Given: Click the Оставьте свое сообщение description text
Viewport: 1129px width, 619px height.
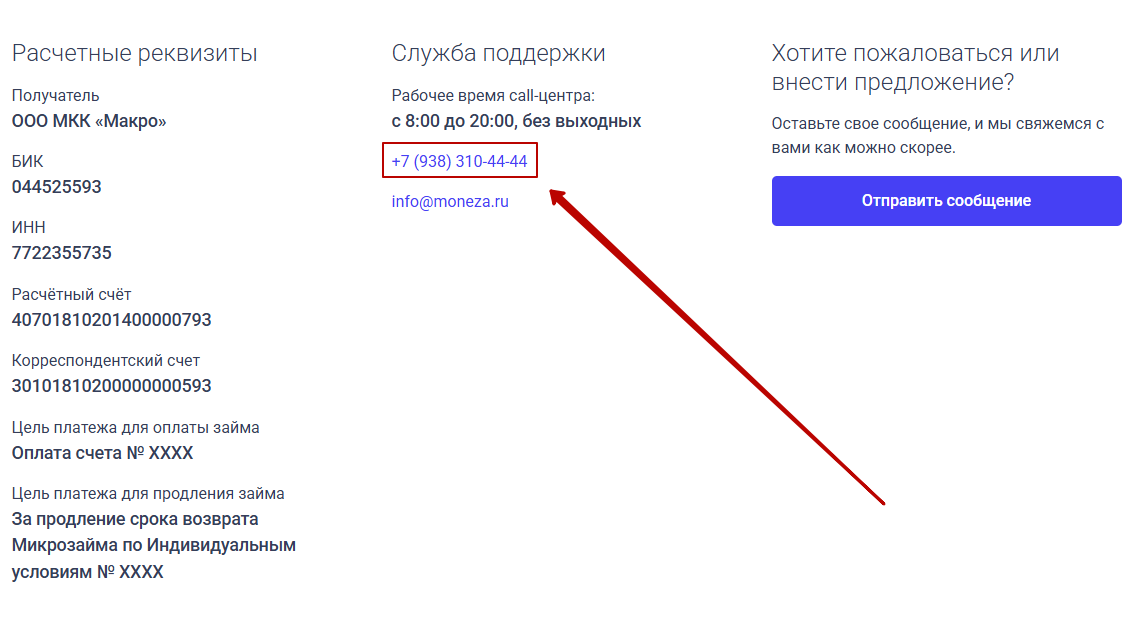Looking at the screenshot, I should 937,135.
